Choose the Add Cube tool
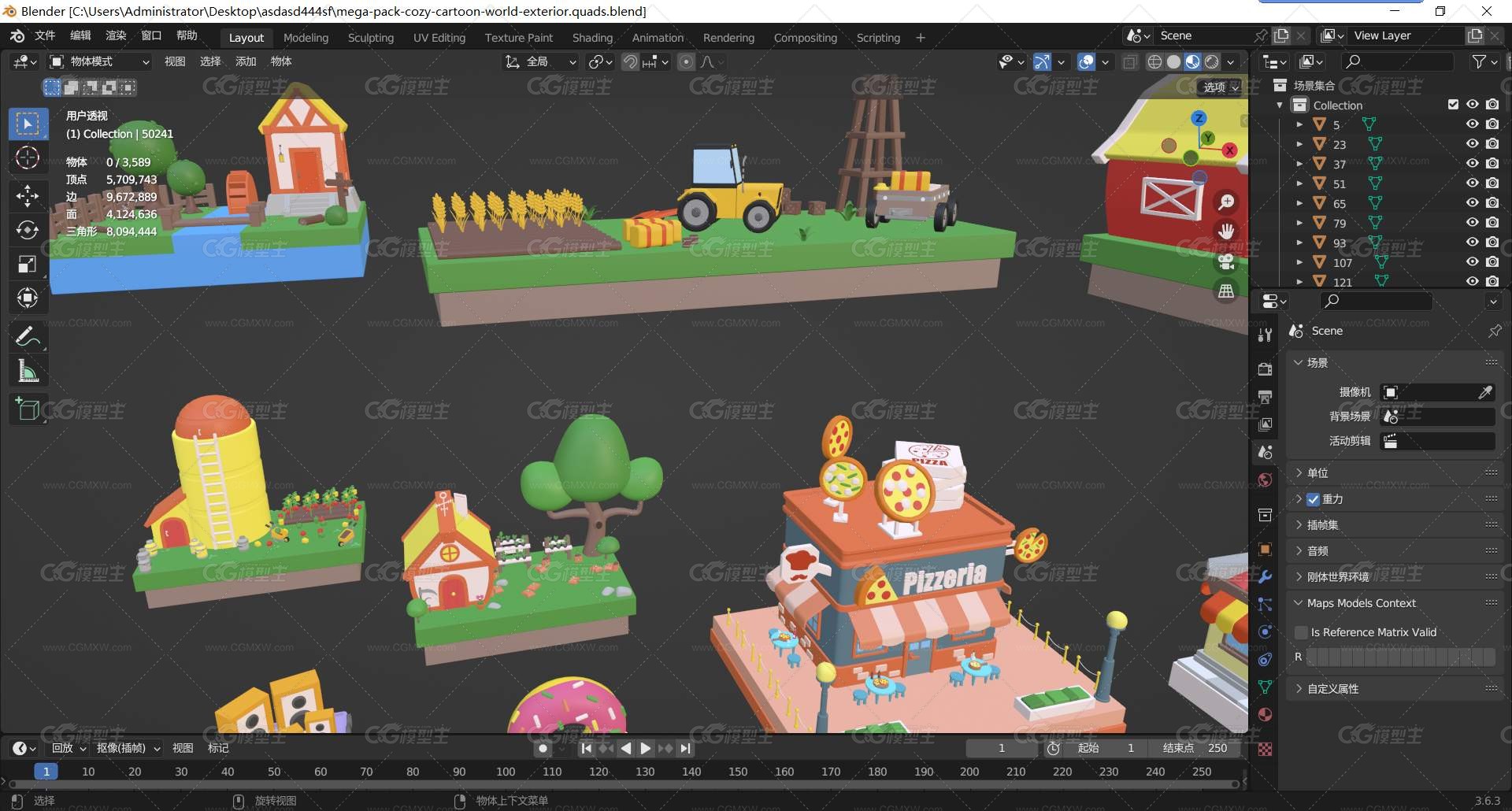Image resolution: width=1512 pixels, height=811 pixels. click(28, 409)
